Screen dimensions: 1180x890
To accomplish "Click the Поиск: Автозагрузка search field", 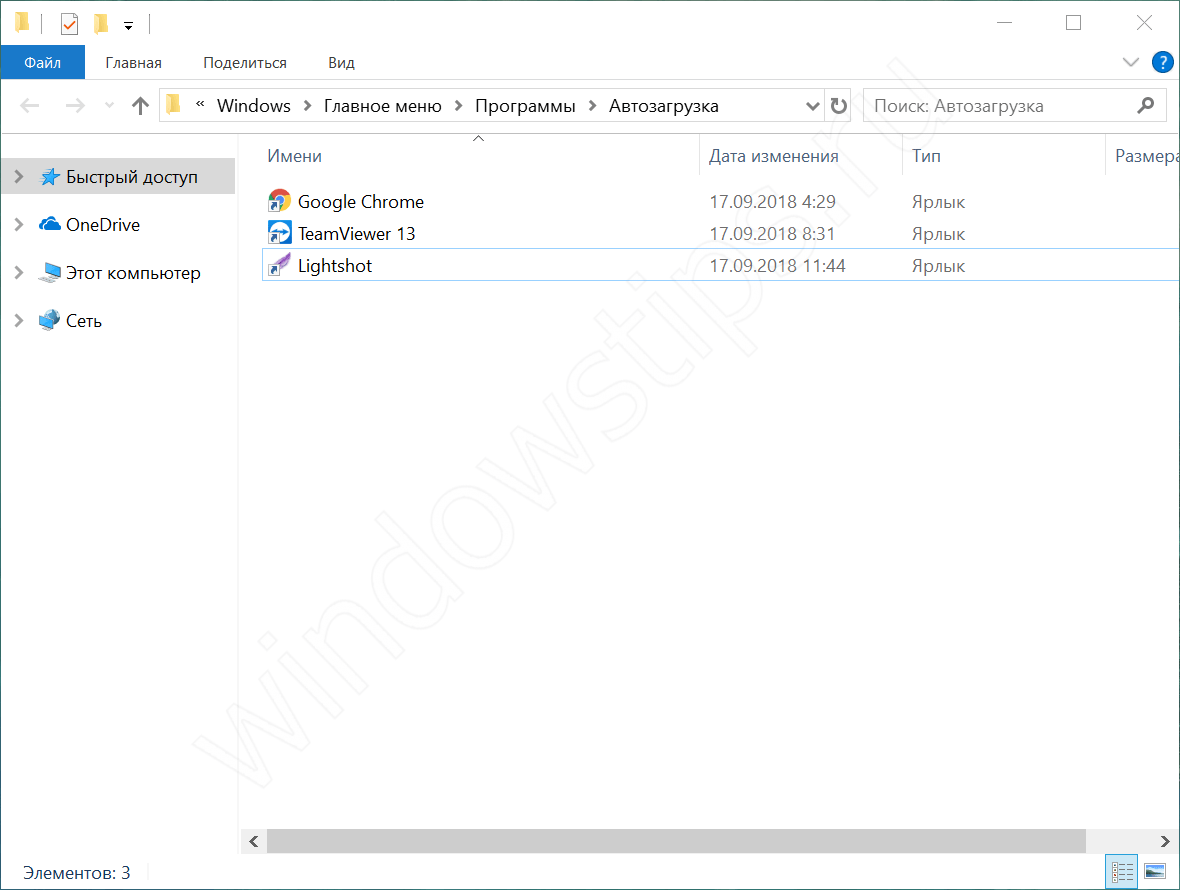I will (1000, 106).
